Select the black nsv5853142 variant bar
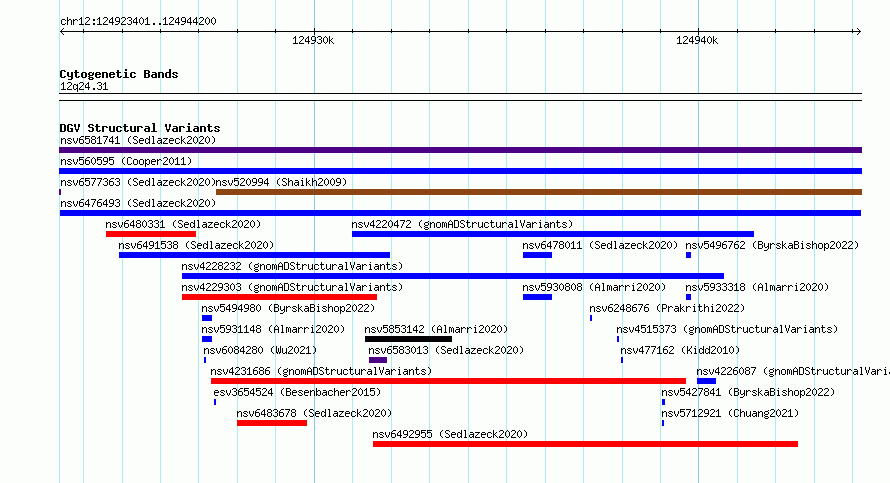The height and width of the screenshot is (483, 890). coord(409,339)
